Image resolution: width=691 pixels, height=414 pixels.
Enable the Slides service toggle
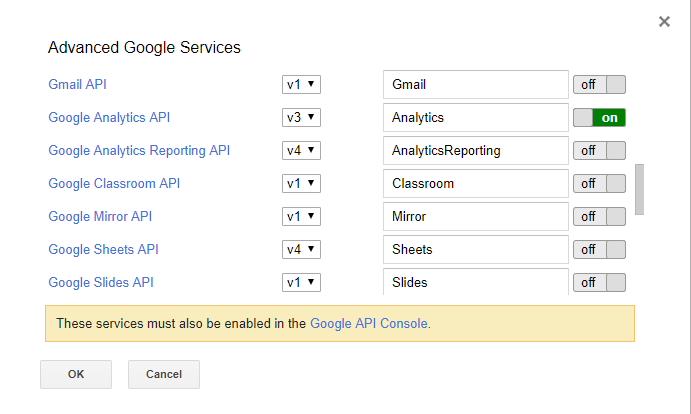599,283
